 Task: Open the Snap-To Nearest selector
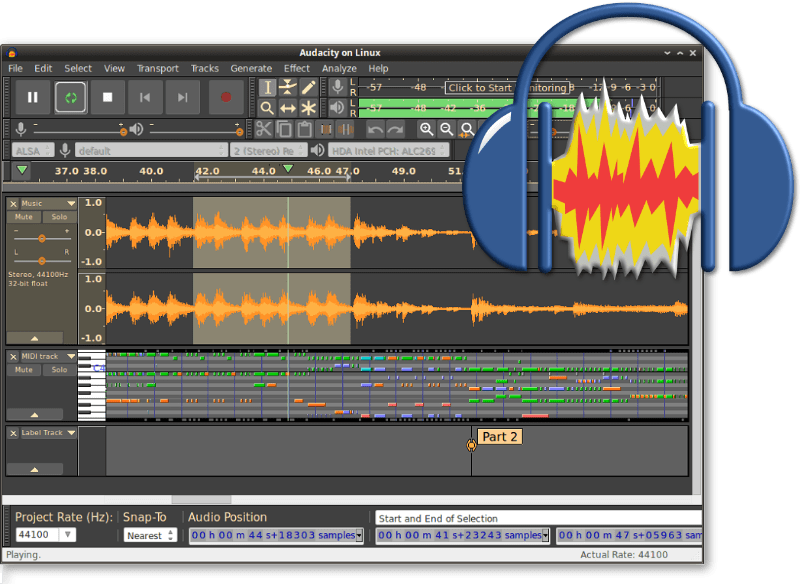(150, 535)
